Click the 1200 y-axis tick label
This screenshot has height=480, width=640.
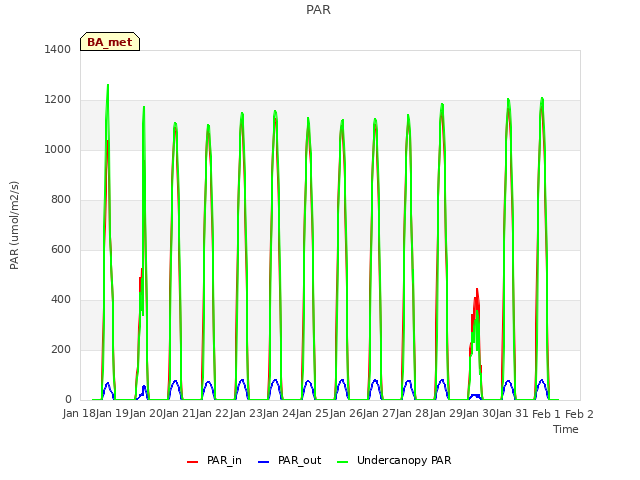[x=58, y=100]
